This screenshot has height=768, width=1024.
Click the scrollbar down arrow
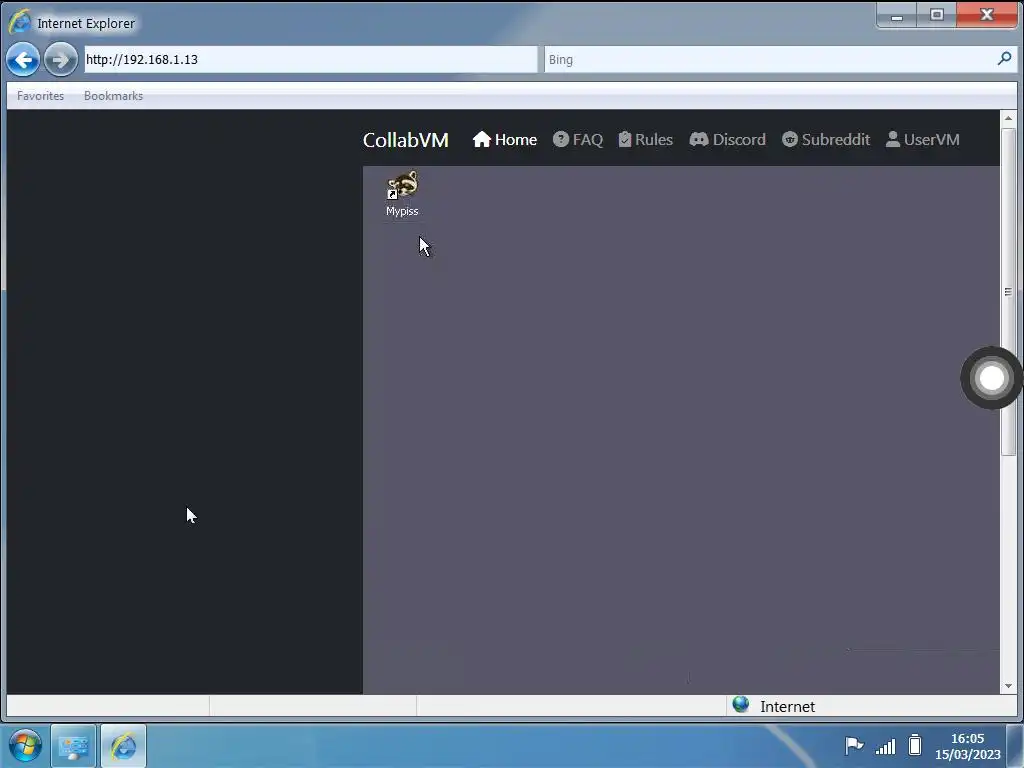[x=1008, y=686]
